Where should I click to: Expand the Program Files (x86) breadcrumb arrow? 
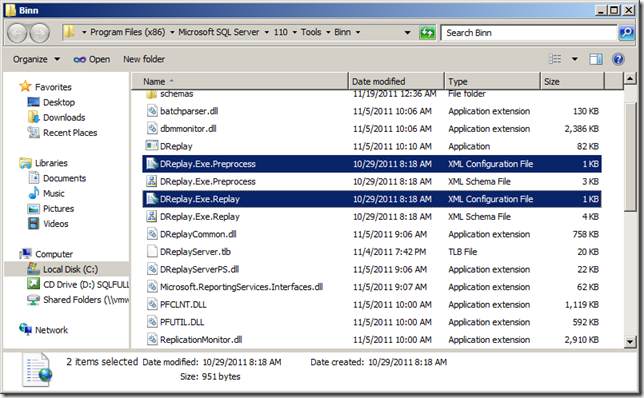coord(172,32)
